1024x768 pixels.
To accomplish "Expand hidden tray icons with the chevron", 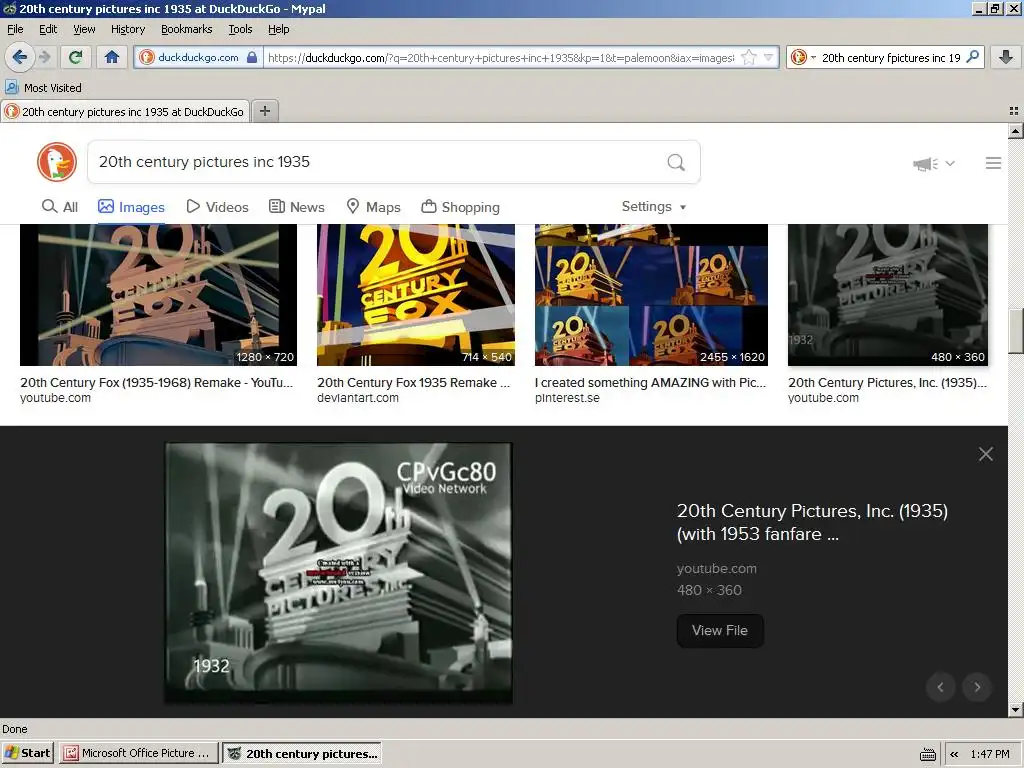I will click(x=954, y=754).
